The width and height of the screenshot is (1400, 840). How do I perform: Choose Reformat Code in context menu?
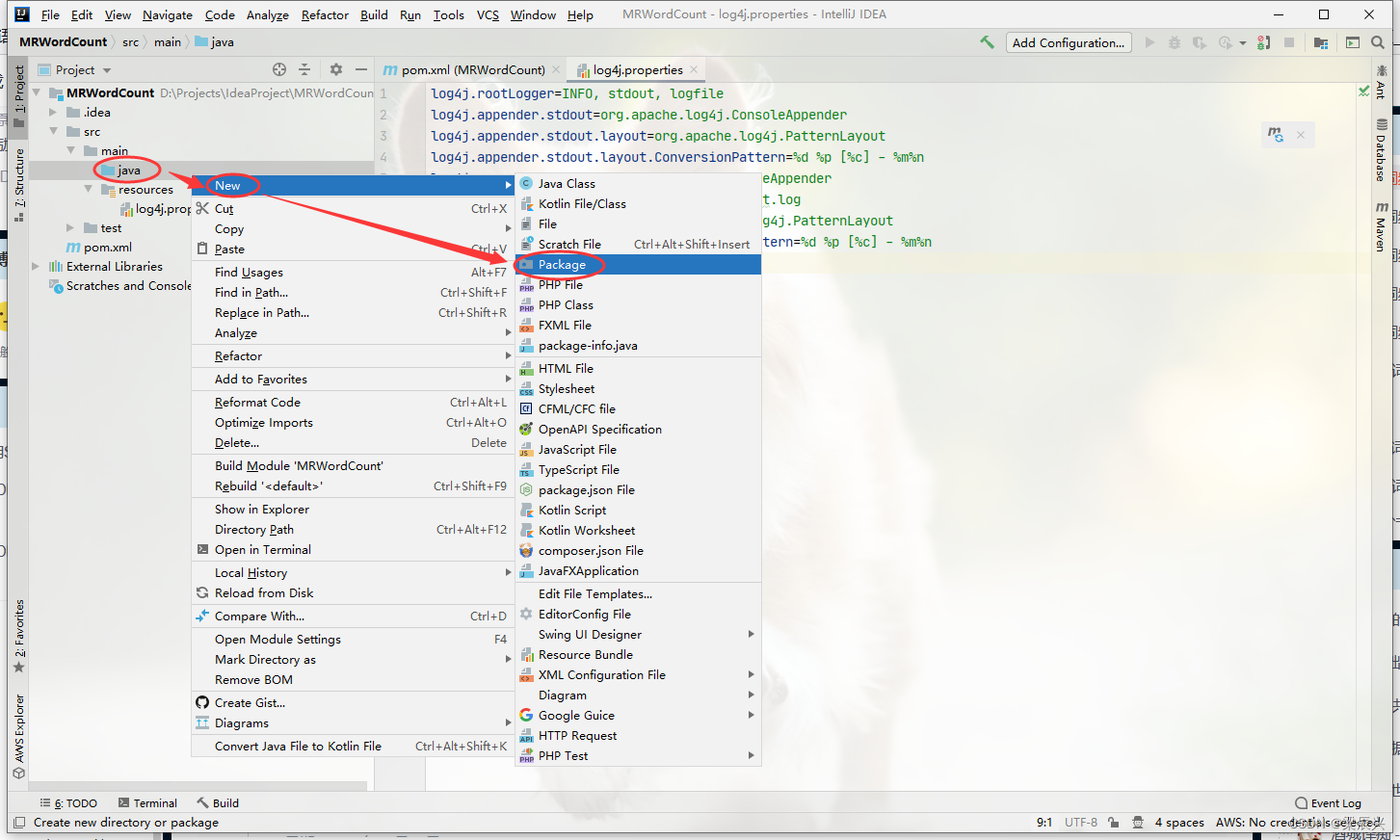353,402
